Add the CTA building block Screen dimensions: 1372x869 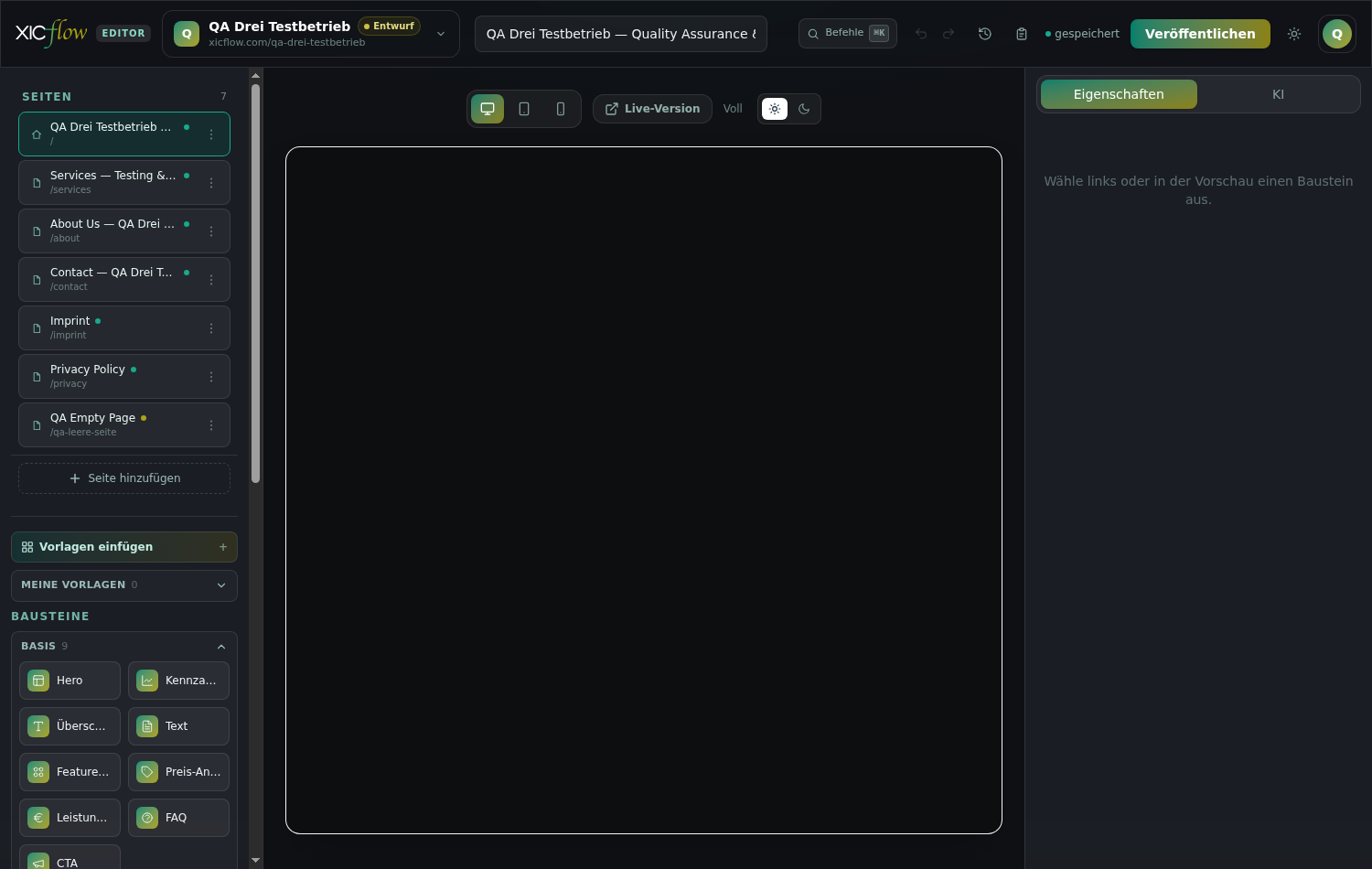coord(70,857)
